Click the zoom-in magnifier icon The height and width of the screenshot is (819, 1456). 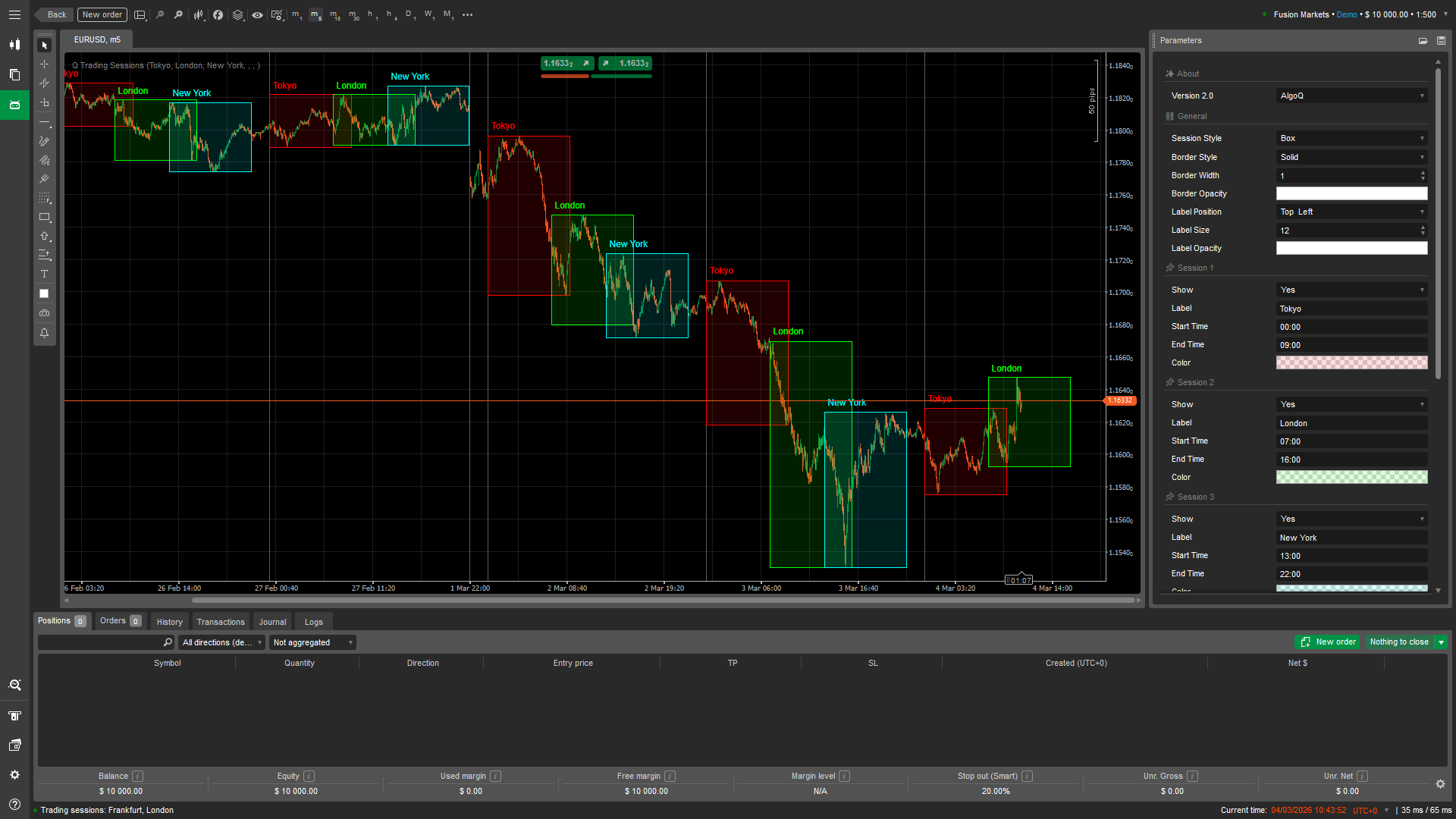point(178,15)
